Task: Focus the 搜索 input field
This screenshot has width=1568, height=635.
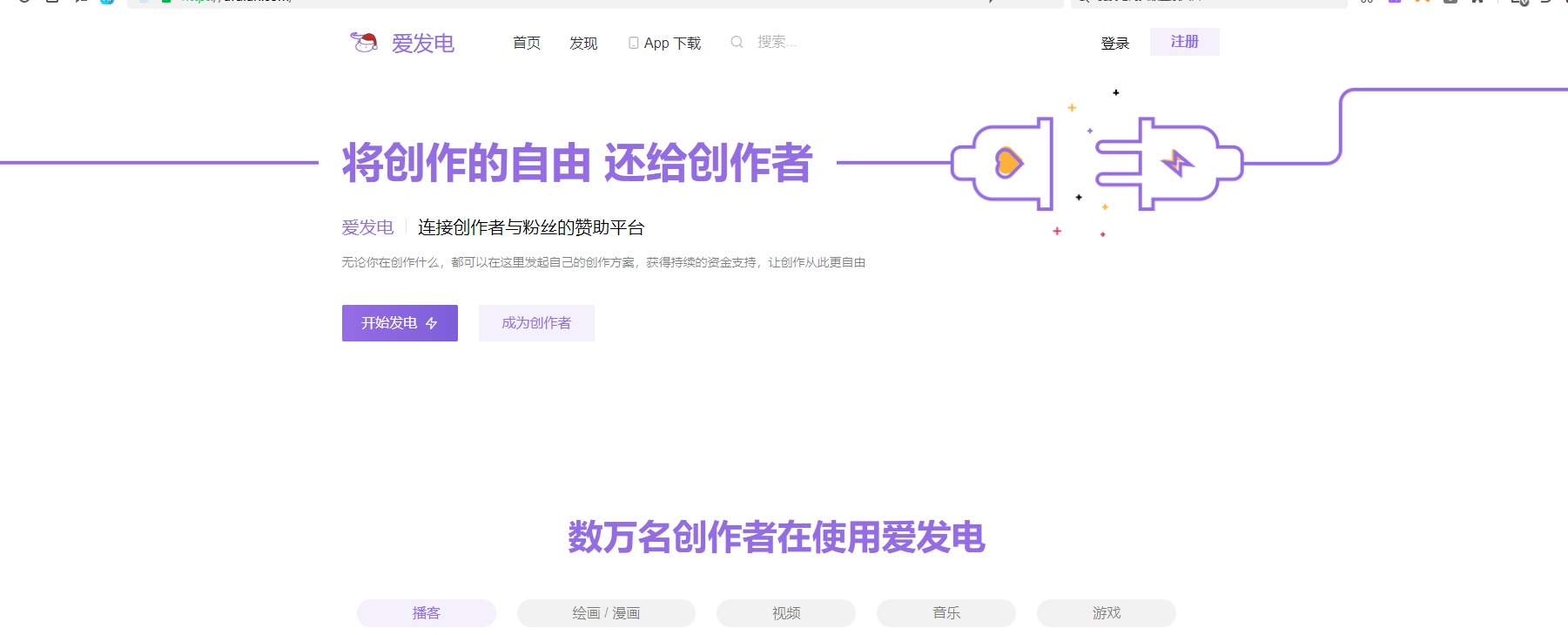Action: click(777, 42)
